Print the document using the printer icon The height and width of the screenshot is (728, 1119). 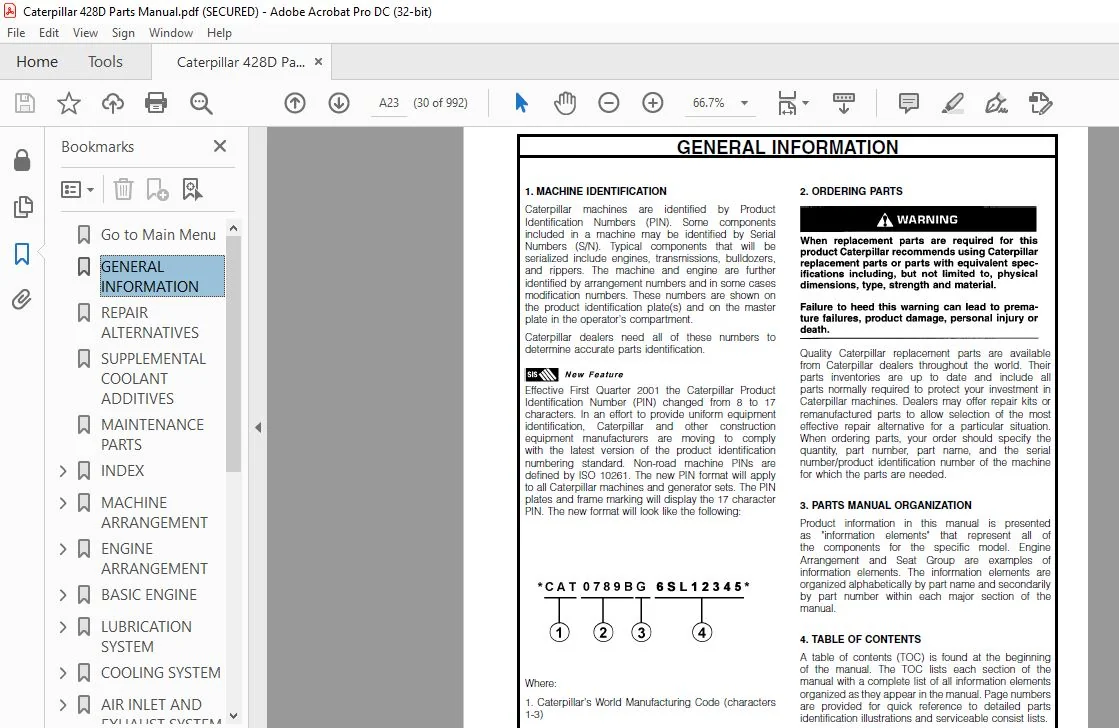[x=156, y=103]
